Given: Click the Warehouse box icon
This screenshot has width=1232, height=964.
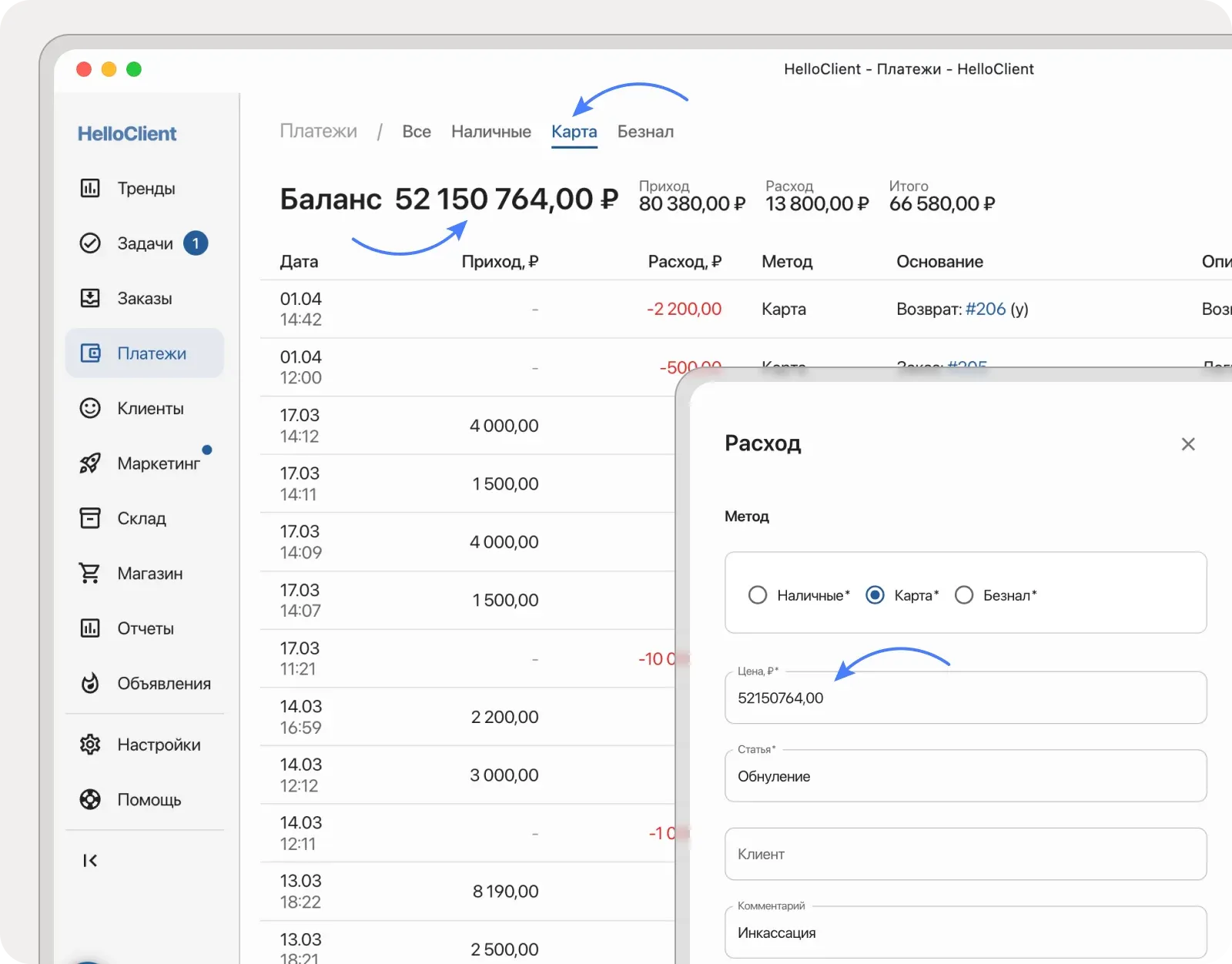Looking at the screenshot, I should pos(90,518).
